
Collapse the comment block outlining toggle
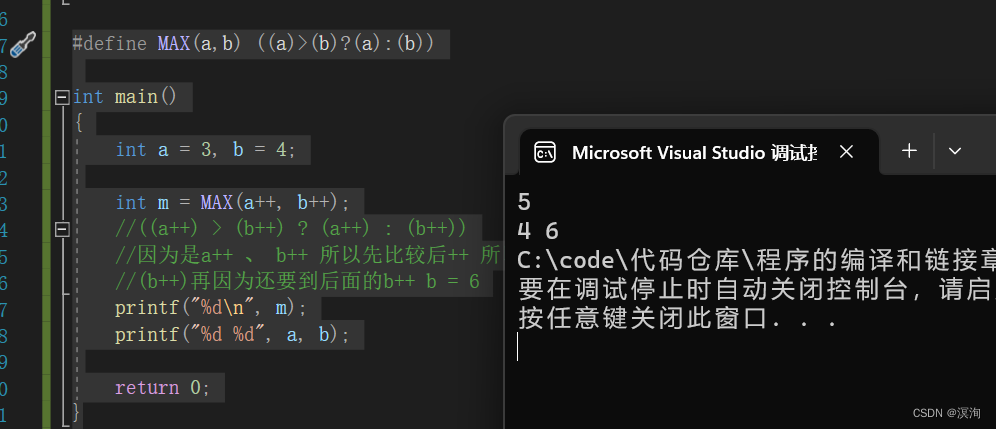pos(62,229)
